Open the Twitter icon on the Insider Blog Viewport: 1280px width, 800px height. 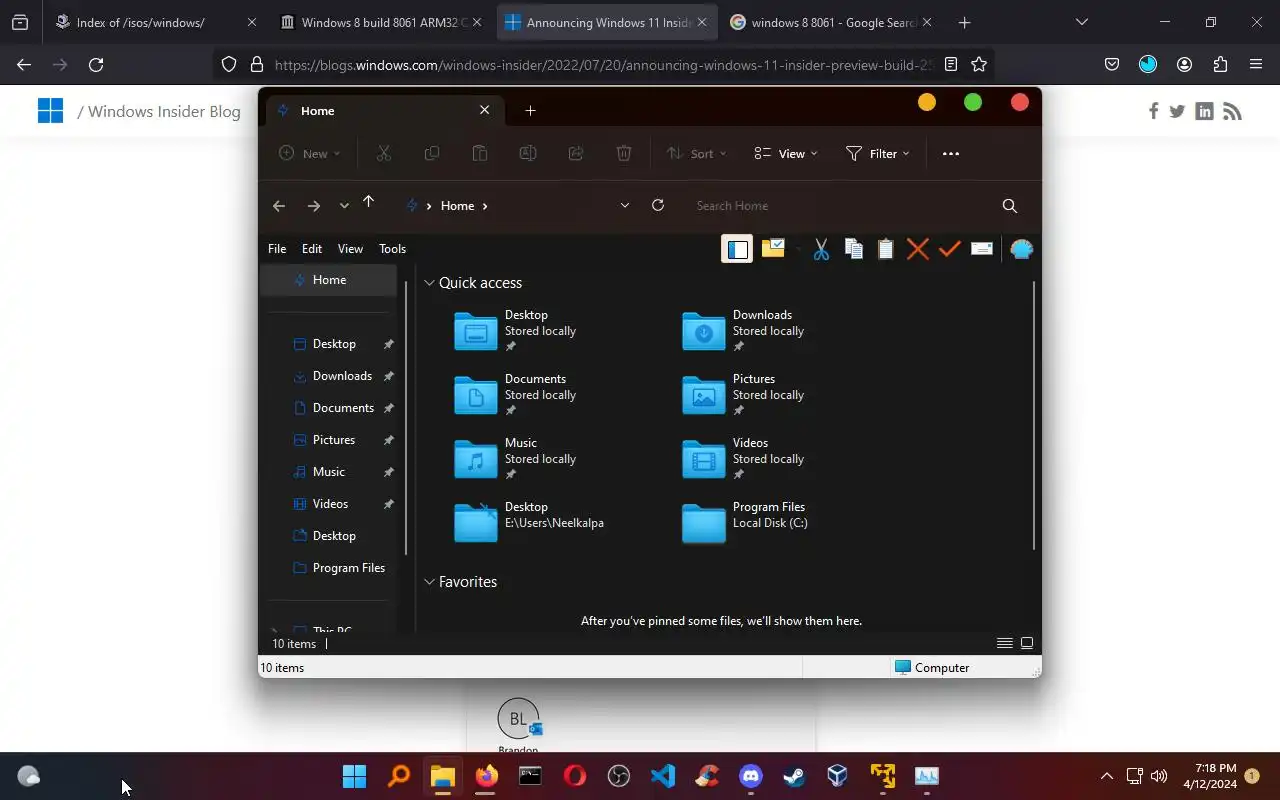pyautogui.click(x=1177, y=111)
